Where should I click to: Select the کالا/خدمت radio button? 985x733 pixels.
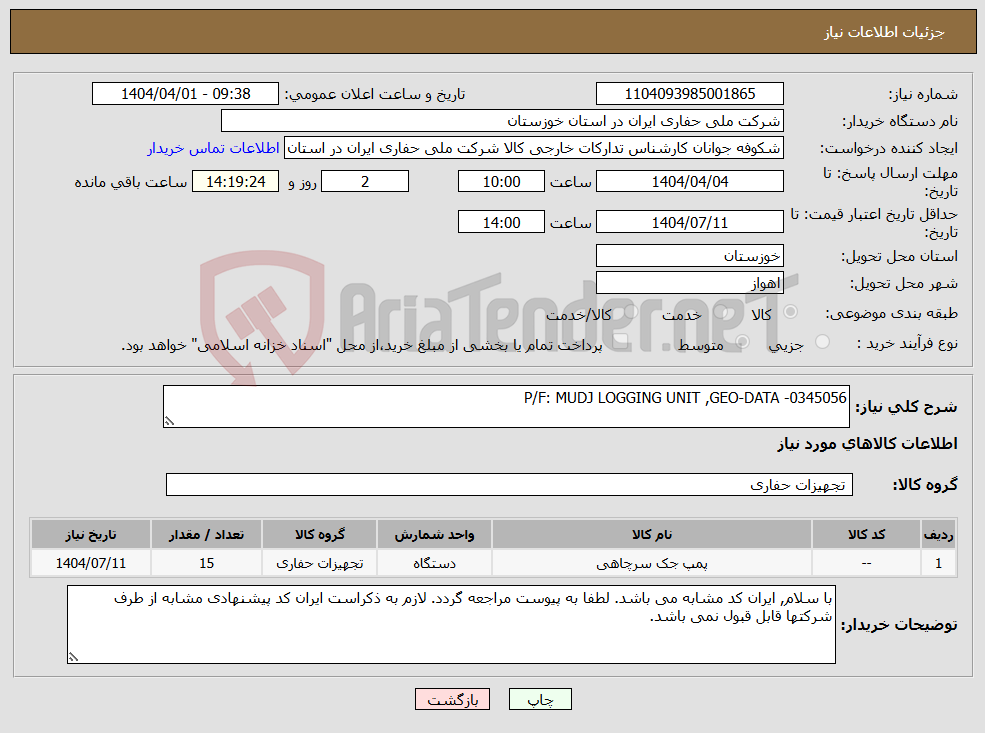(x=631, y=312)
